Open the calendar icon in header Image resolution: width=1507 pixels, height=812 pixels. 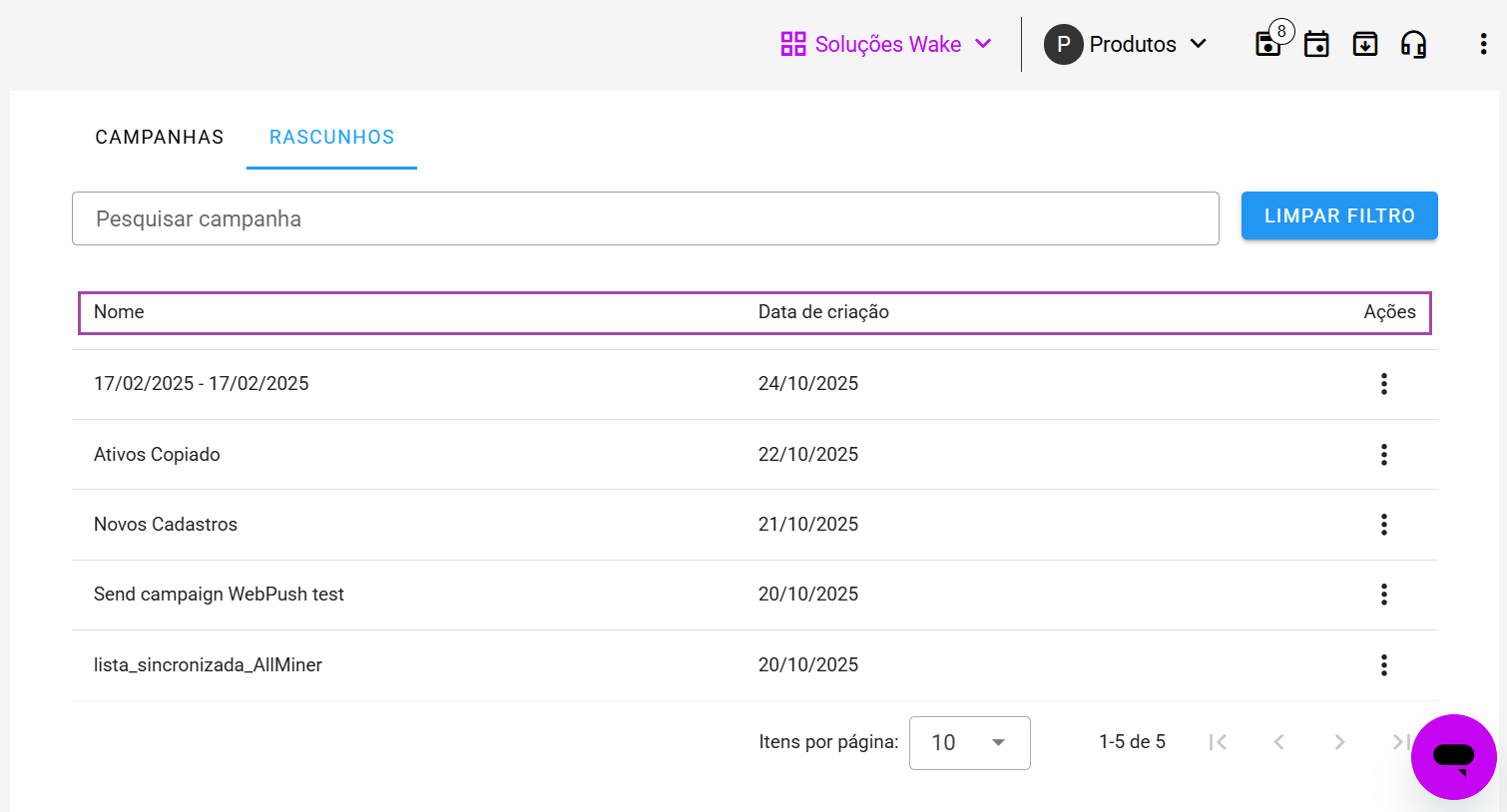[x=1316, y=44]
